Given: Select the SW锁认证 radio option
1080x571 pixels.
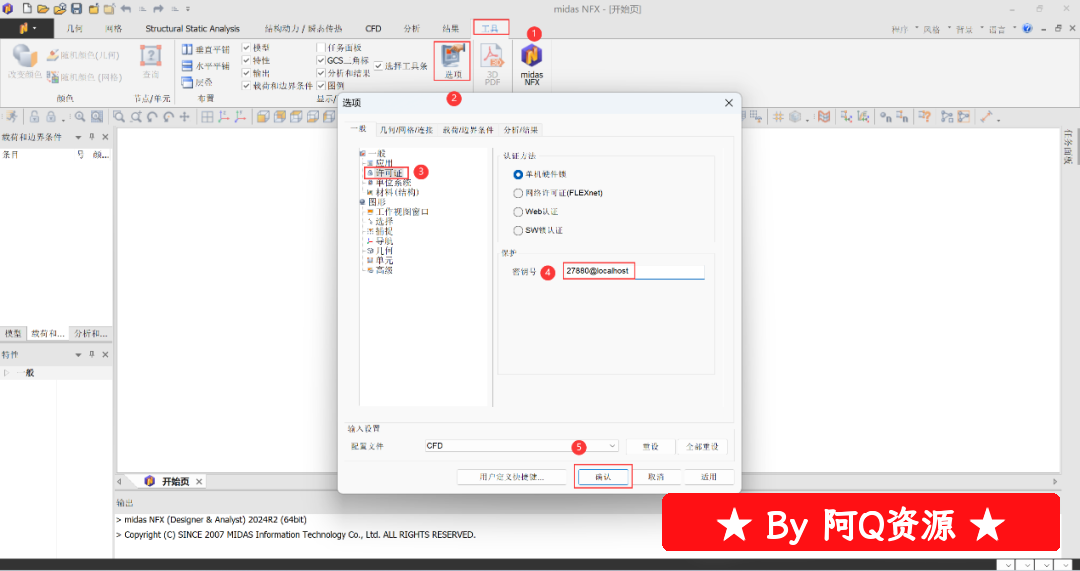Looking at the screenshot, I should coord(518,231).
